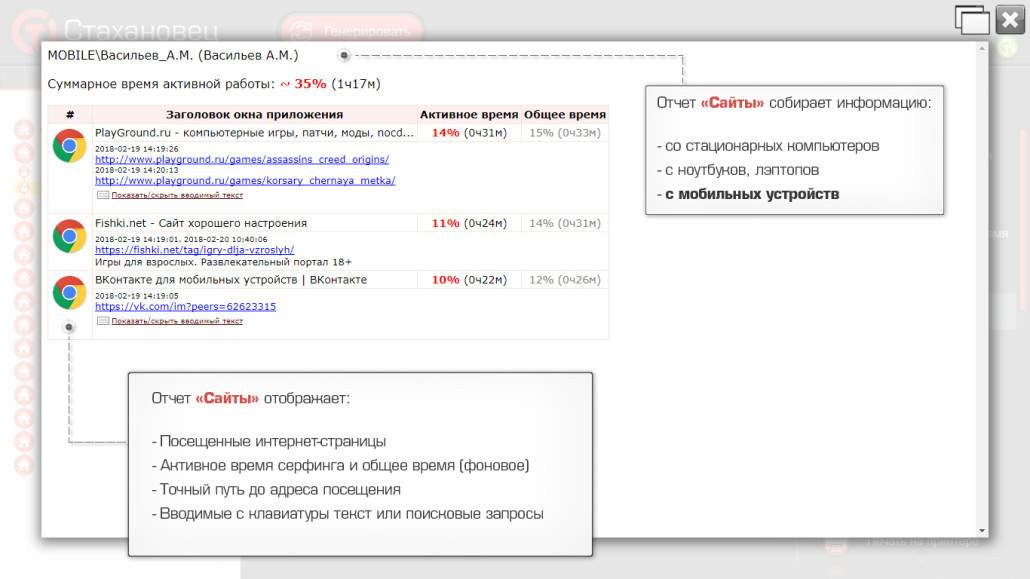Click the scroll down arrow of popup scrollbar
Screen dimensions: 1030x579
(982, 530)
